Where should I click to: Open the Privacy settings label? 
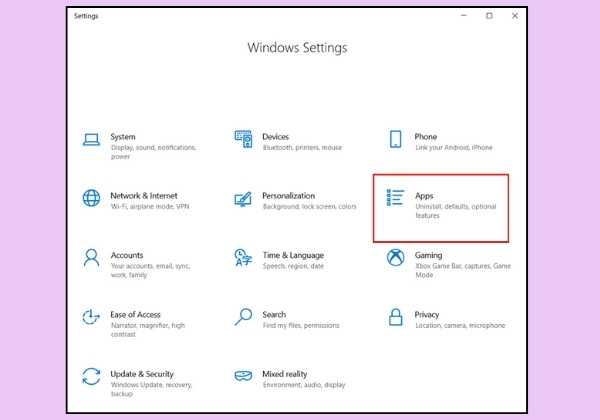tap(427, 315)
